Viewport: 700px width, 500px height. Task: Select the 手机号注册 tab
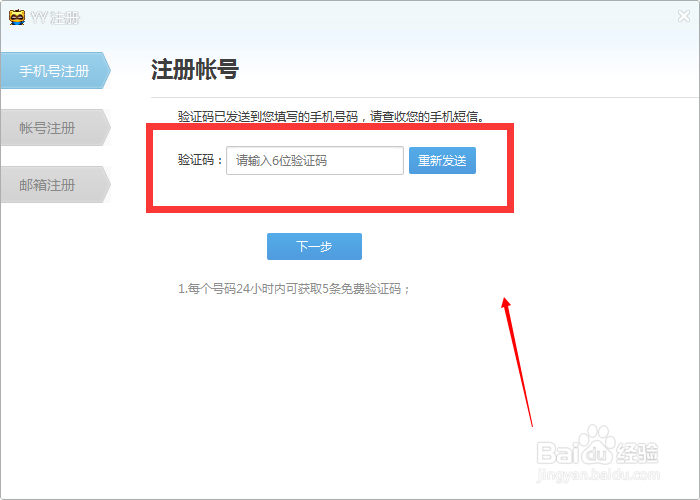pos(55,71)
